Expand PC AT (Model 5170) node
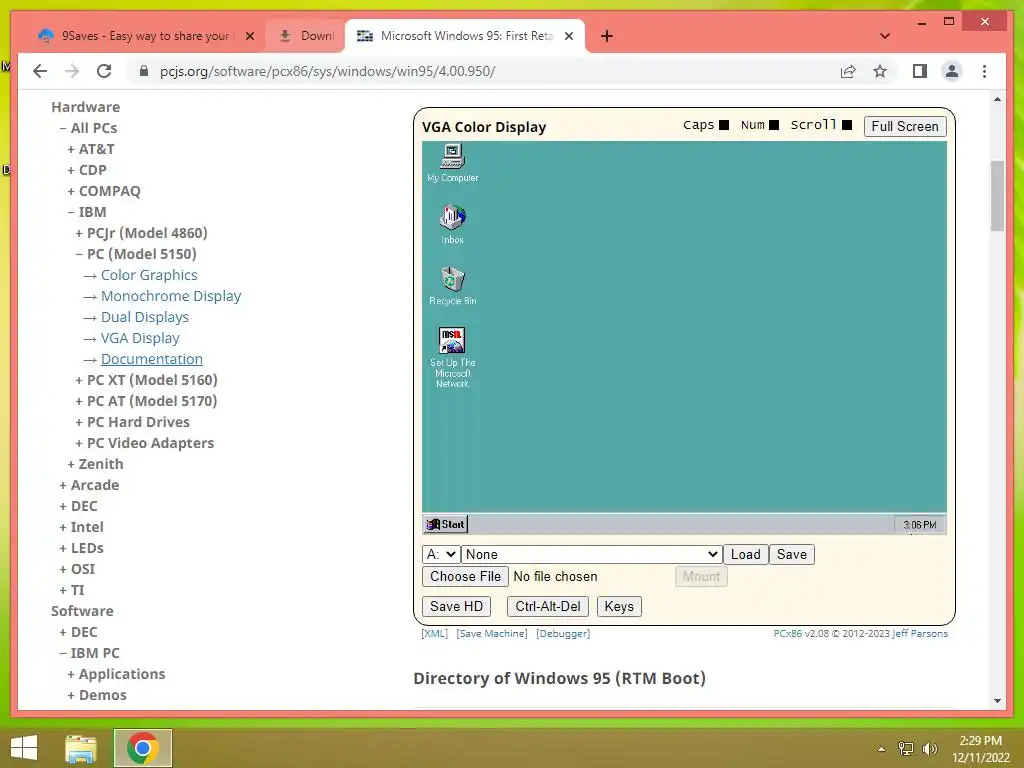Viewport: 1024px width, 768px height. 146,401
